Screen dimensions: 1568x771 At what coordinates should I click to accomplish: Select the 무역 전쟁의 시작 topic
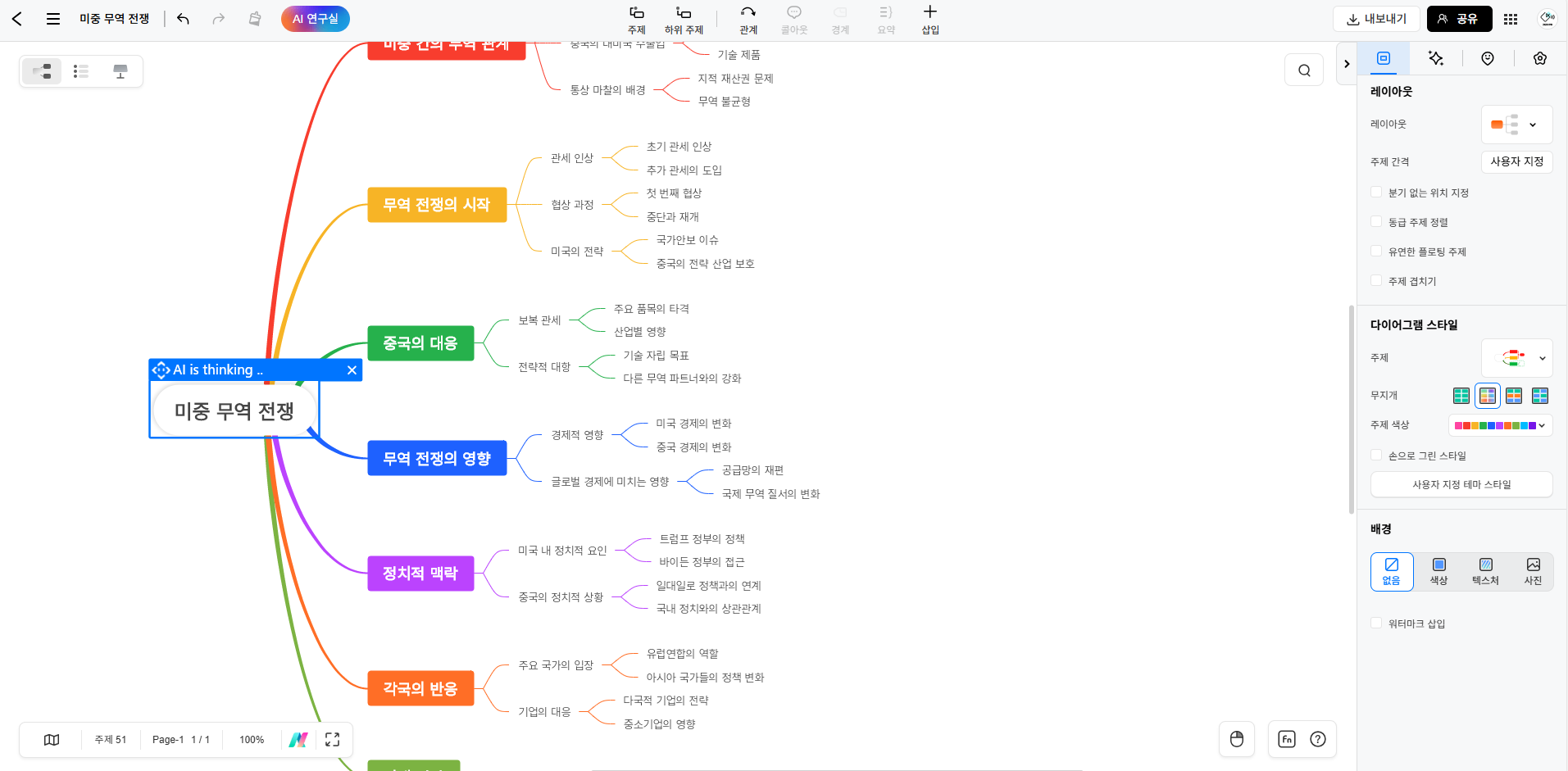[x=437, y=205]
